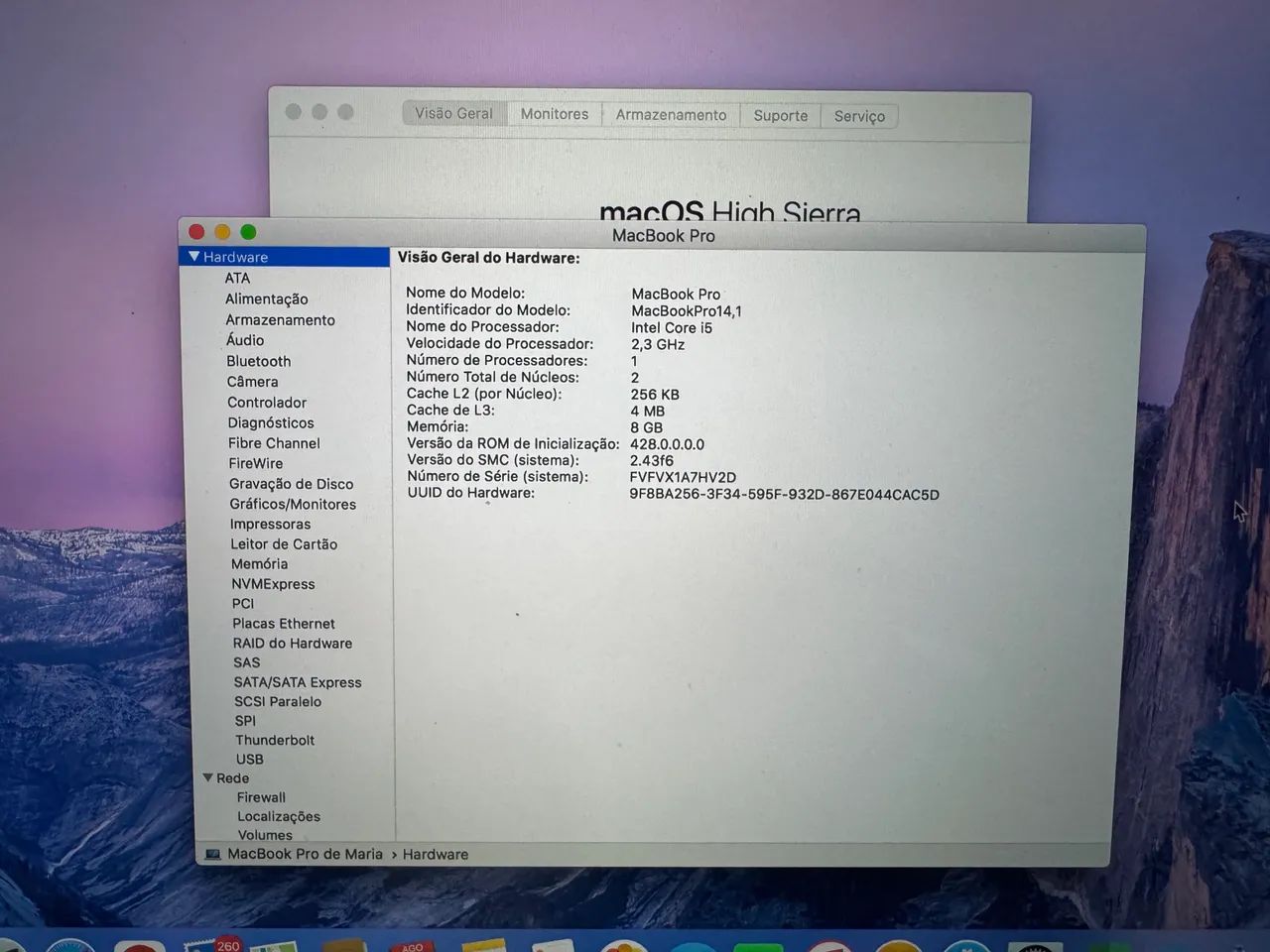This screenshot has width=1270, height=952.
Task: Open the Bluetooth hardware entry
Action: 258,362
